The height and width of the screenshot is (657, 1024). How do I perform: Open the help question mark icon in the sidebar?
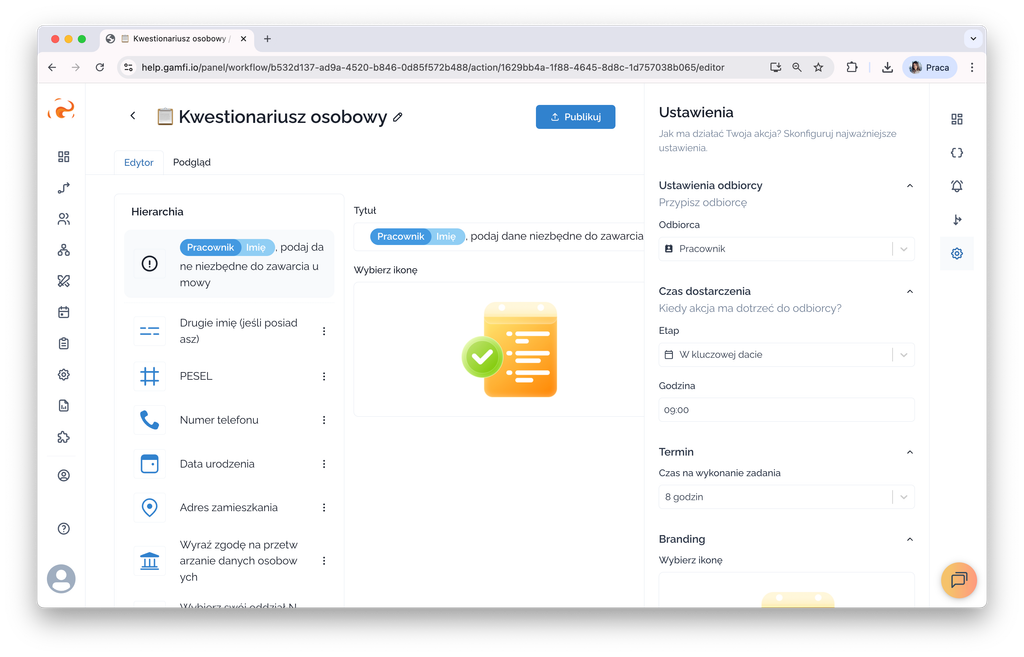coord(64,528)
